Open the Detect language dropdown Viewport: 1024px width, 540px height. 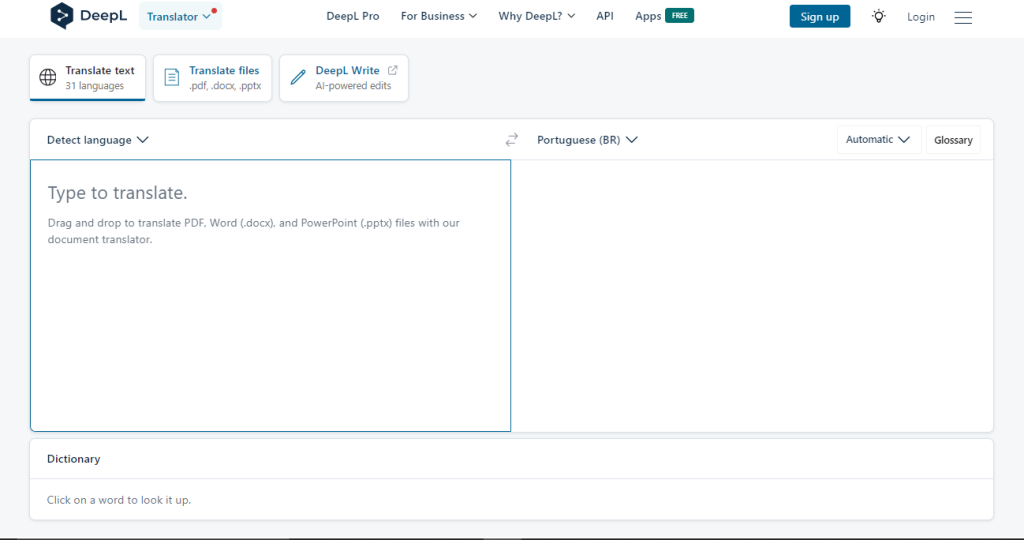[x=98, y=140]
